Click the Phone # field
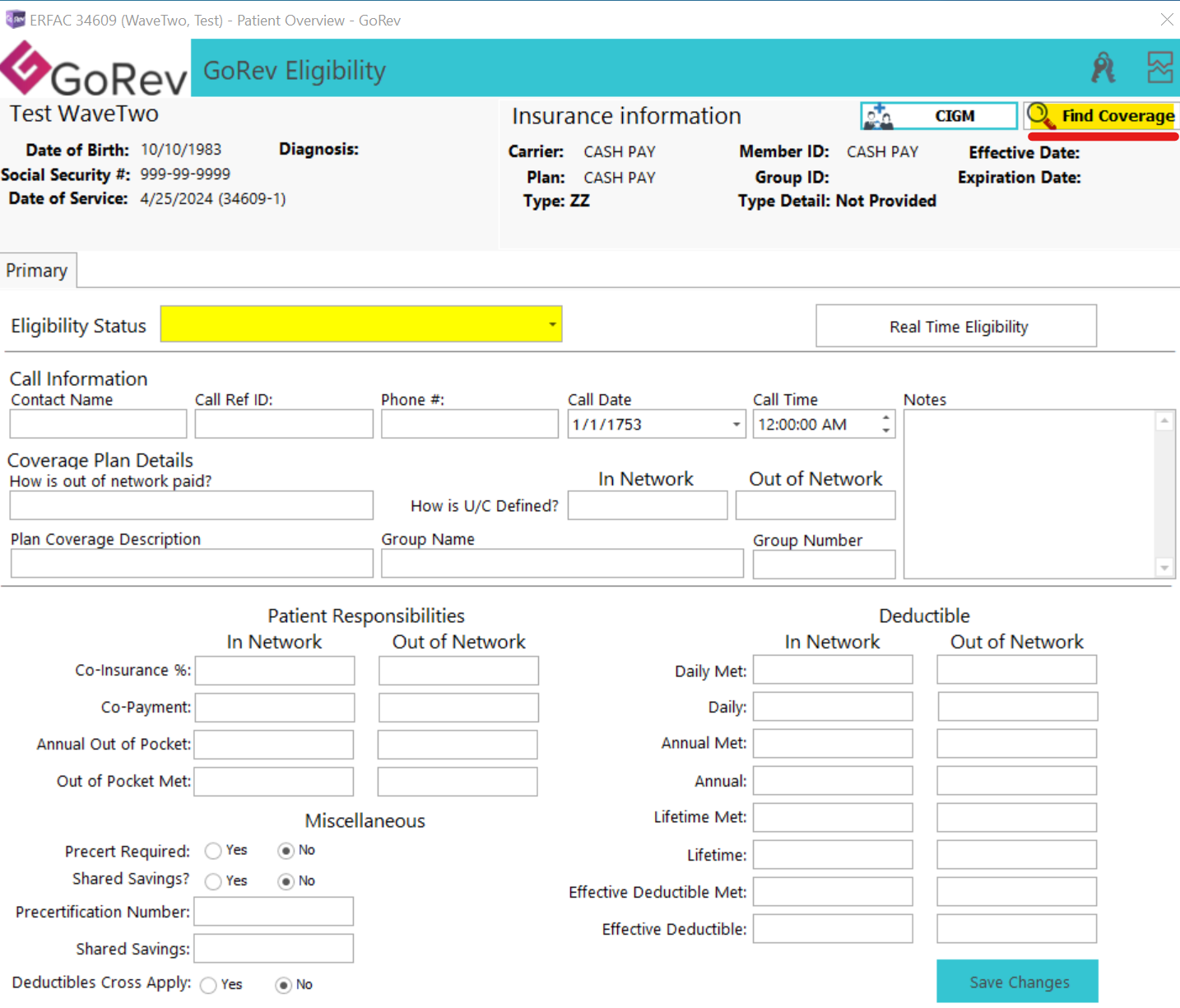Image resolution: width=1180 pixels, height=1008 pixels. [x=470, y=424]
